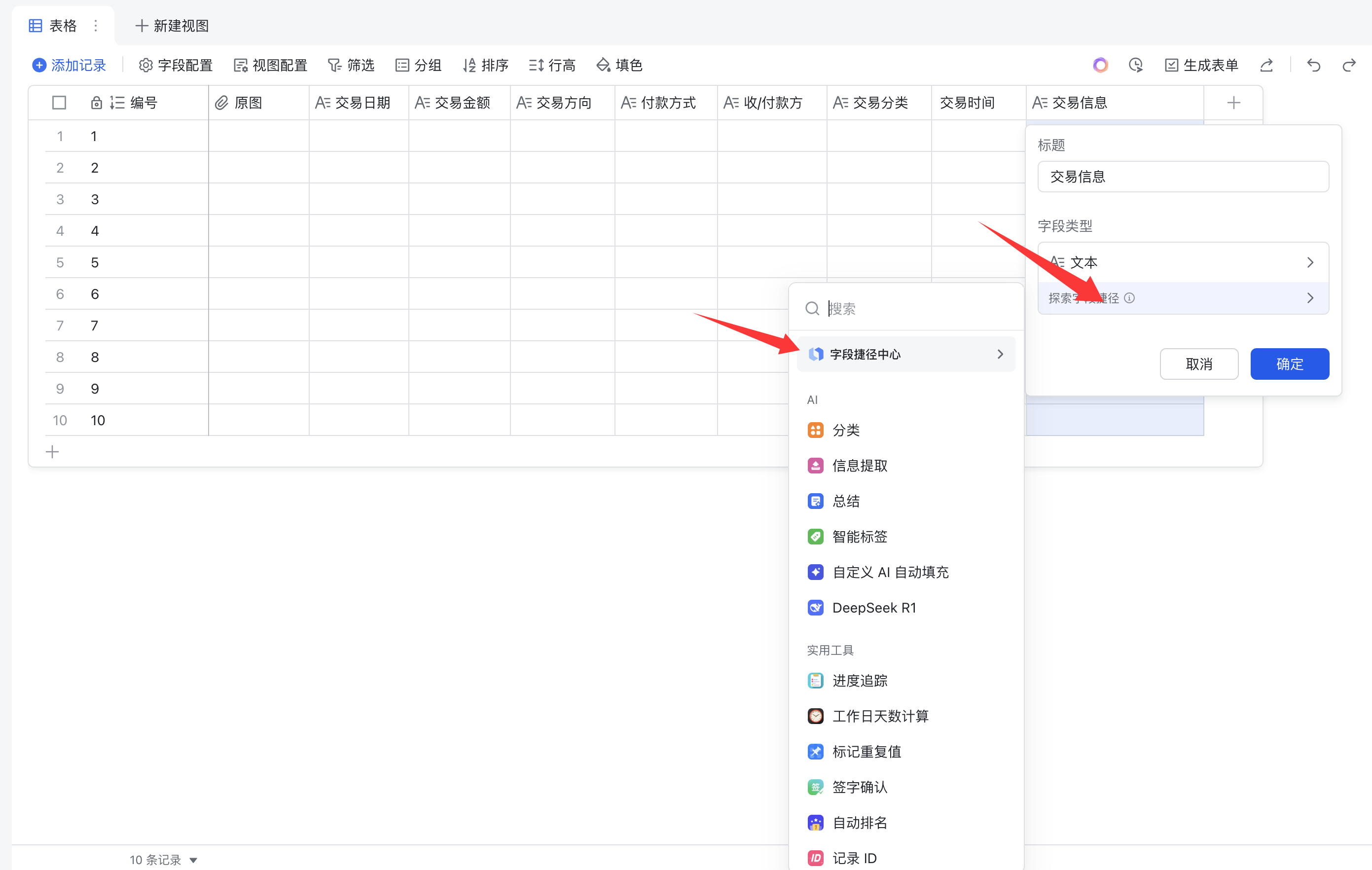Expand the 字段捷径中心 submenu
The image size is (1372, 870).
tap(906, 355)
